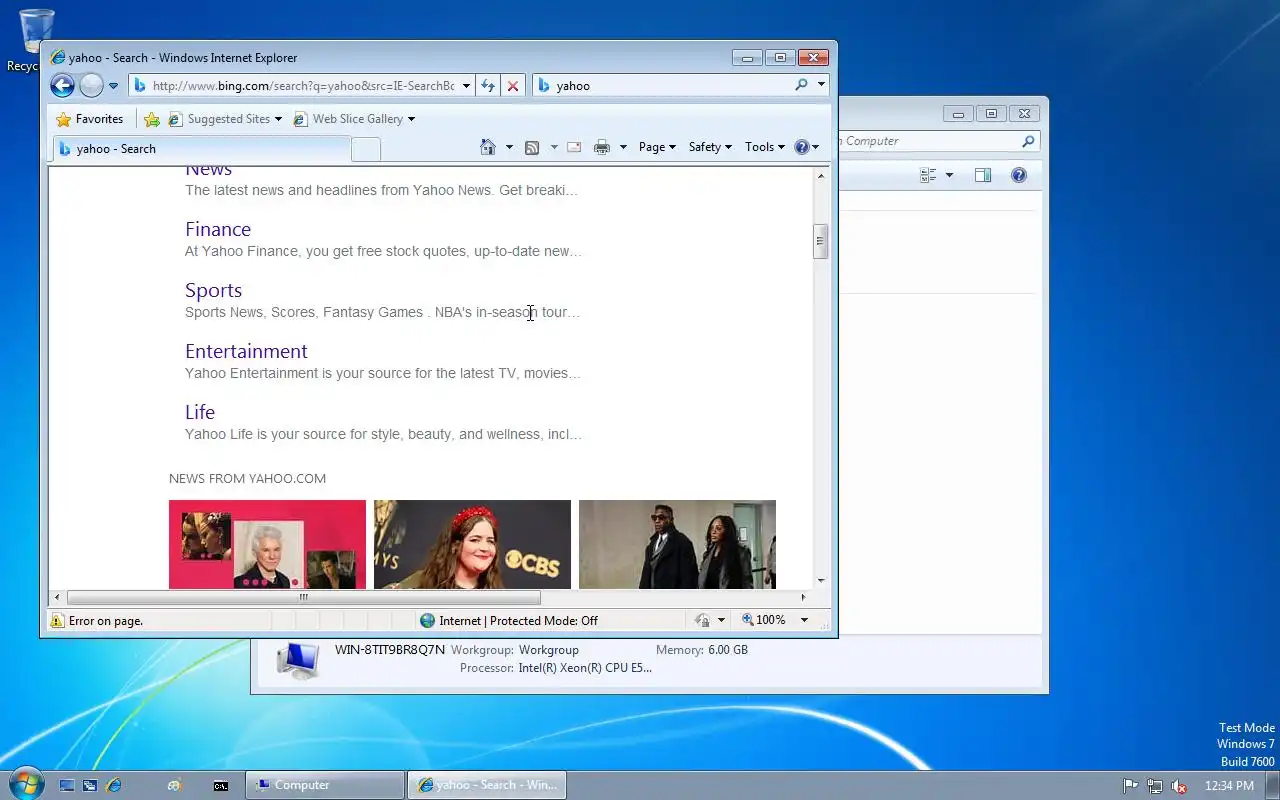Click the Read Mail envelope icon
The image size is (1280, 800).
point(574,147)
